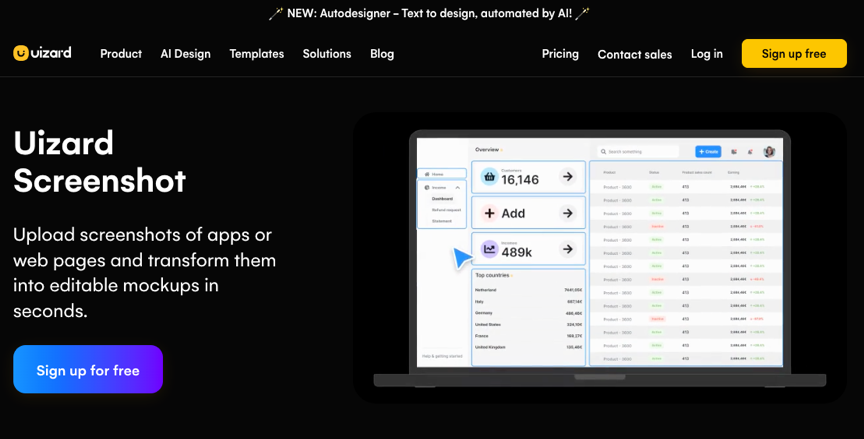Click the France country row

tap(528, 336)
